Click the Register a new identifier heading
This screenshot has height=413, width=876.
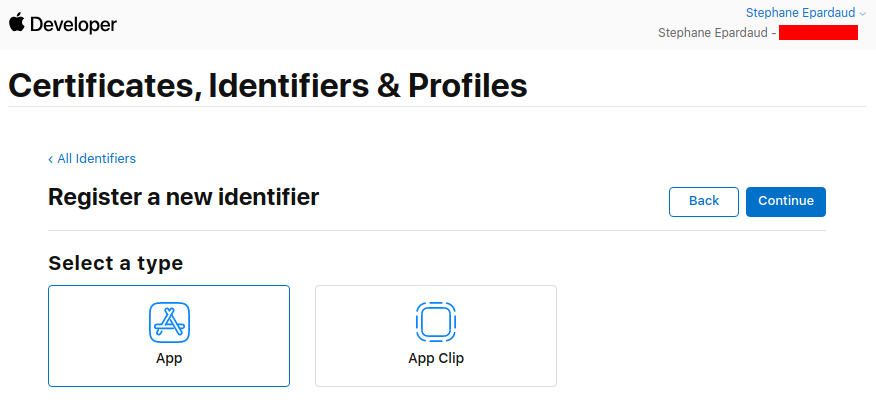183,197
